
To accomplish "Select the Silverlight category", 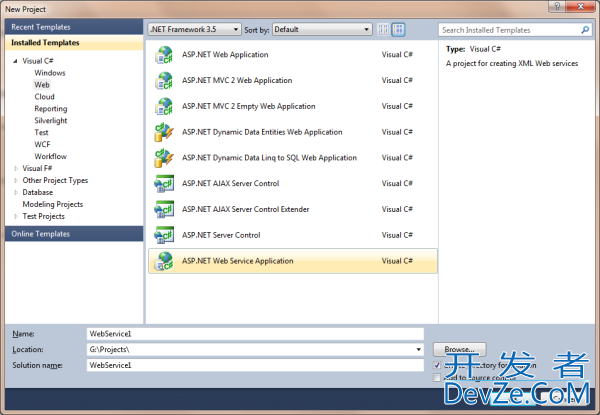I will (x=51, y=120).
